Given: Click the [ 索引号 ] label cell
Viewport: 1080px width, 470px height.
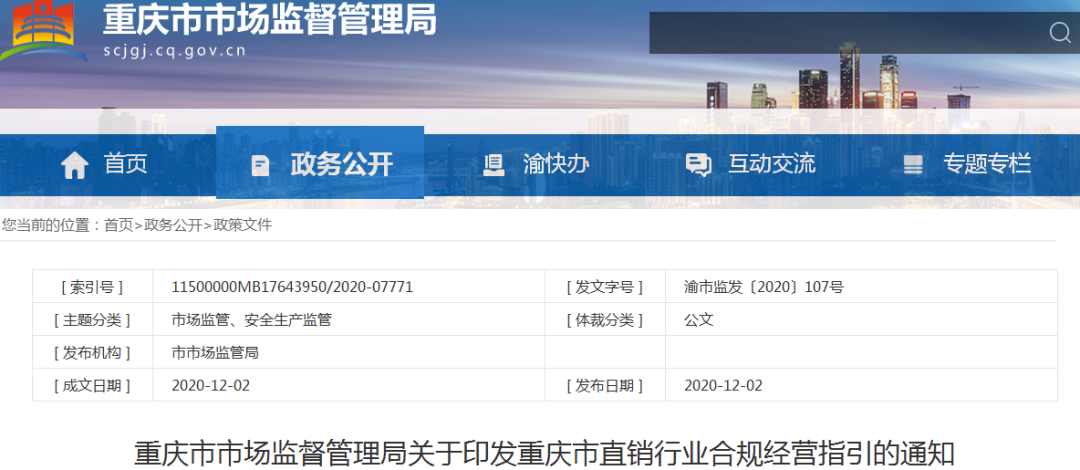Looking at the screenshot, I should coord(92,287).
